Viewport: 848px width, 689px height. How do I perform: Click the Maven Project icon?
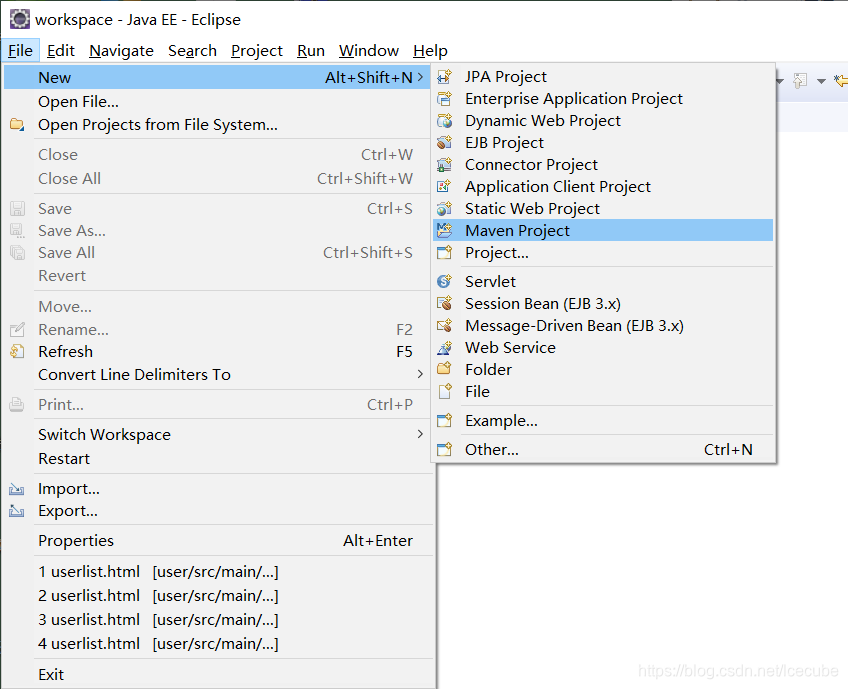[445, 230]
